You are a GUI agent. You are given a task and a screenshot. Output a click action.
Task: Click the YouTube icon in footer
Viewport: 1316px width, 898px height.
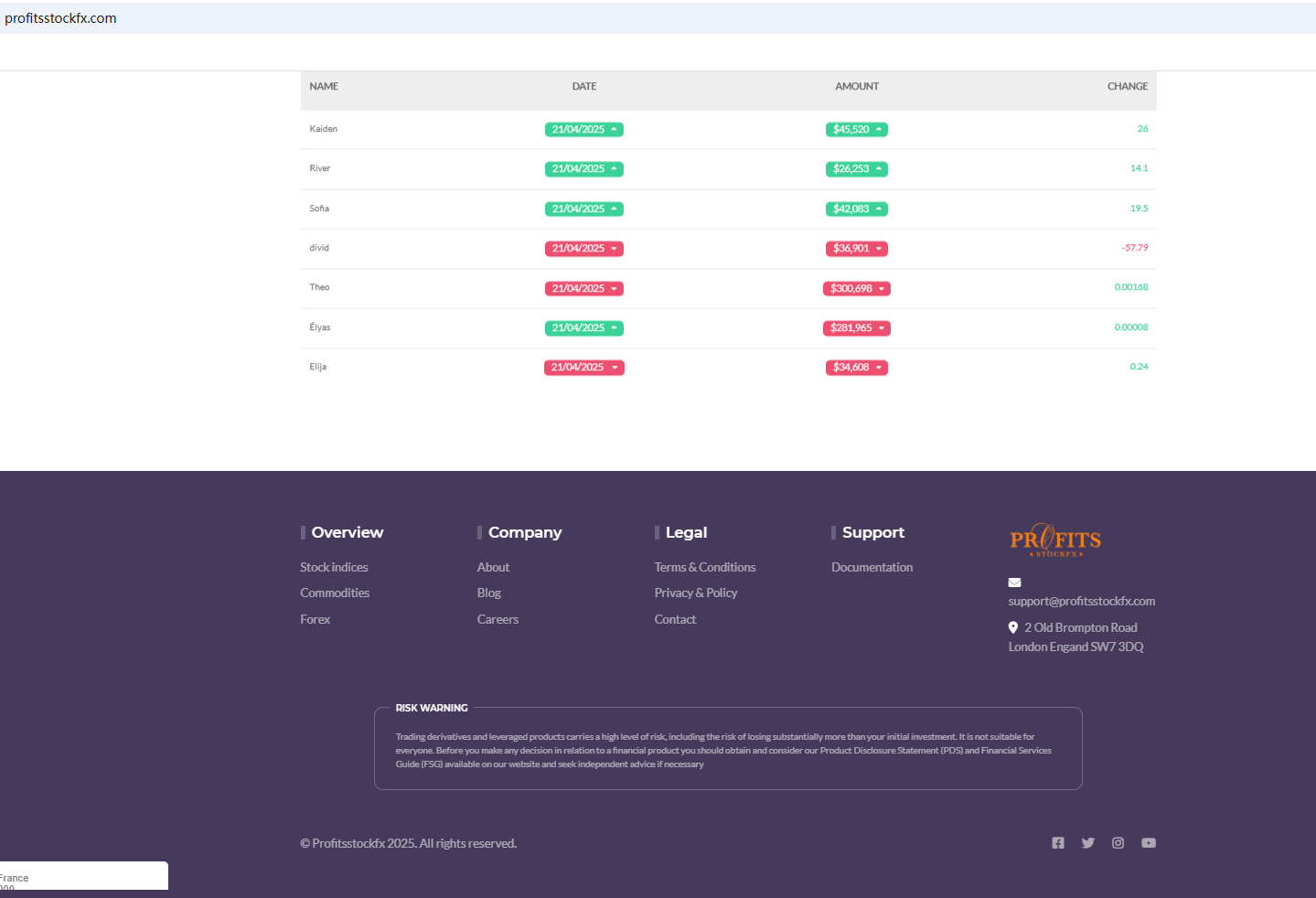click(x=1149, y=843)
